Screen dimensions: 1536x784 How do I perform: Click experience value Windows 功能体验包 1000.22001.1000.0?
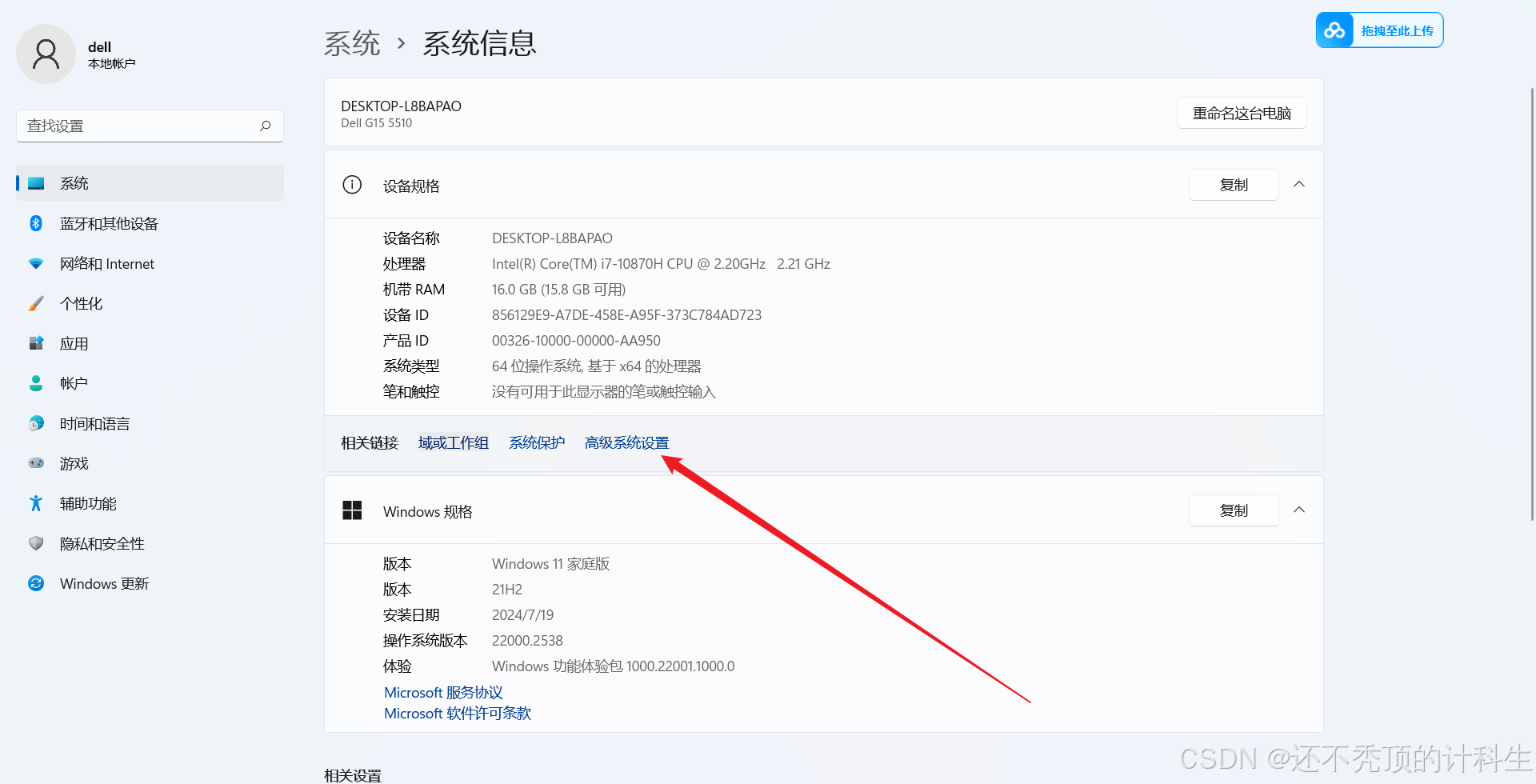[x=613, y=666]
